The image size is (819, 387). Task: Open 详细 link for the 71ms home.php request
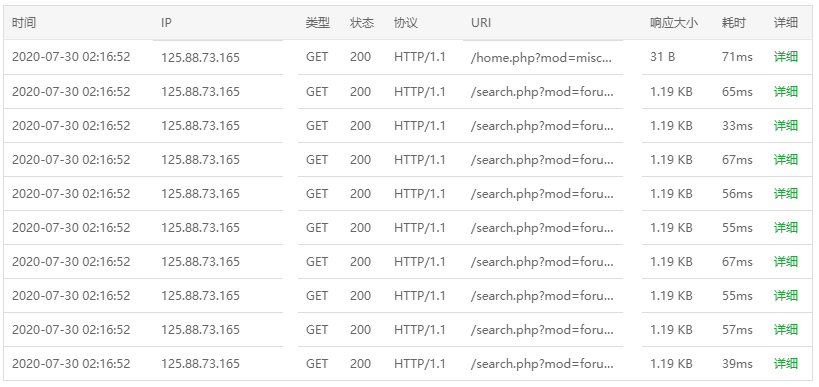click(x=786, y=57)
